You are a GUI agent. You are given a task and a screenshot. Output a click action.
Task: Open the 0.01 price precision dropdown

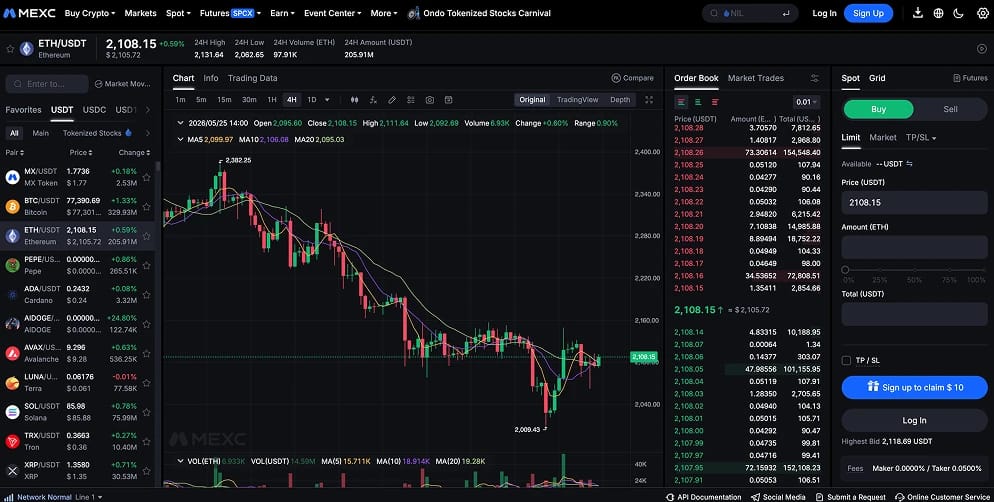806,102
